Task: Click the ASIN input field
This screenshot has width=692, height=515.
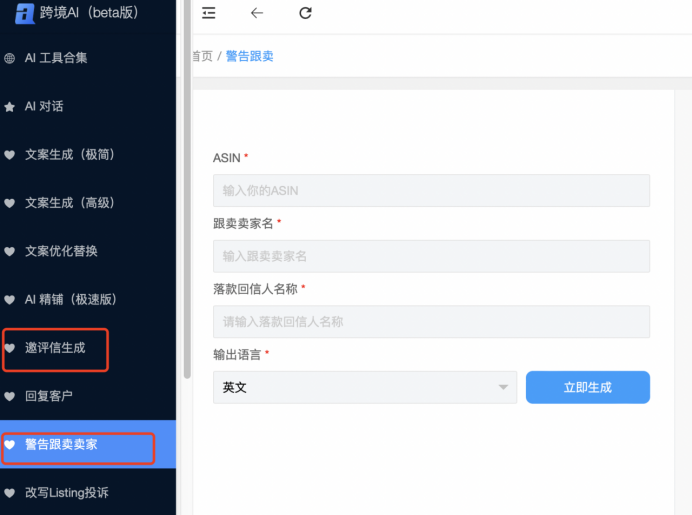Action: [x=431, y=190]
